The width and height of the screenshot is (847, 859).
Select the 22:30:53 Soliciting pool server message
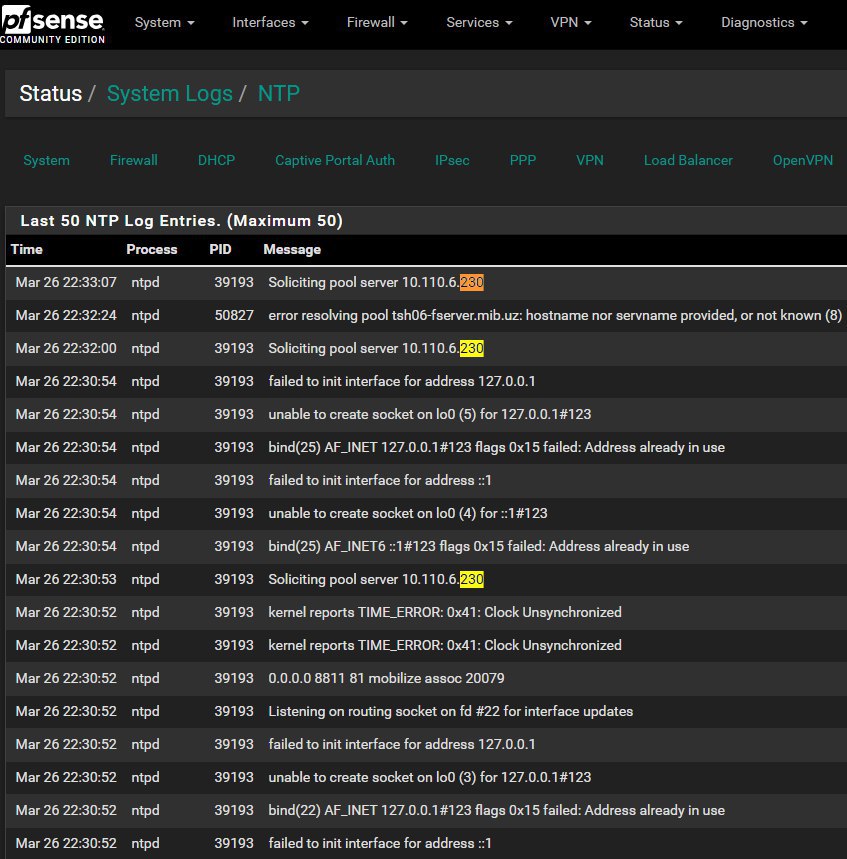(376, 579)
